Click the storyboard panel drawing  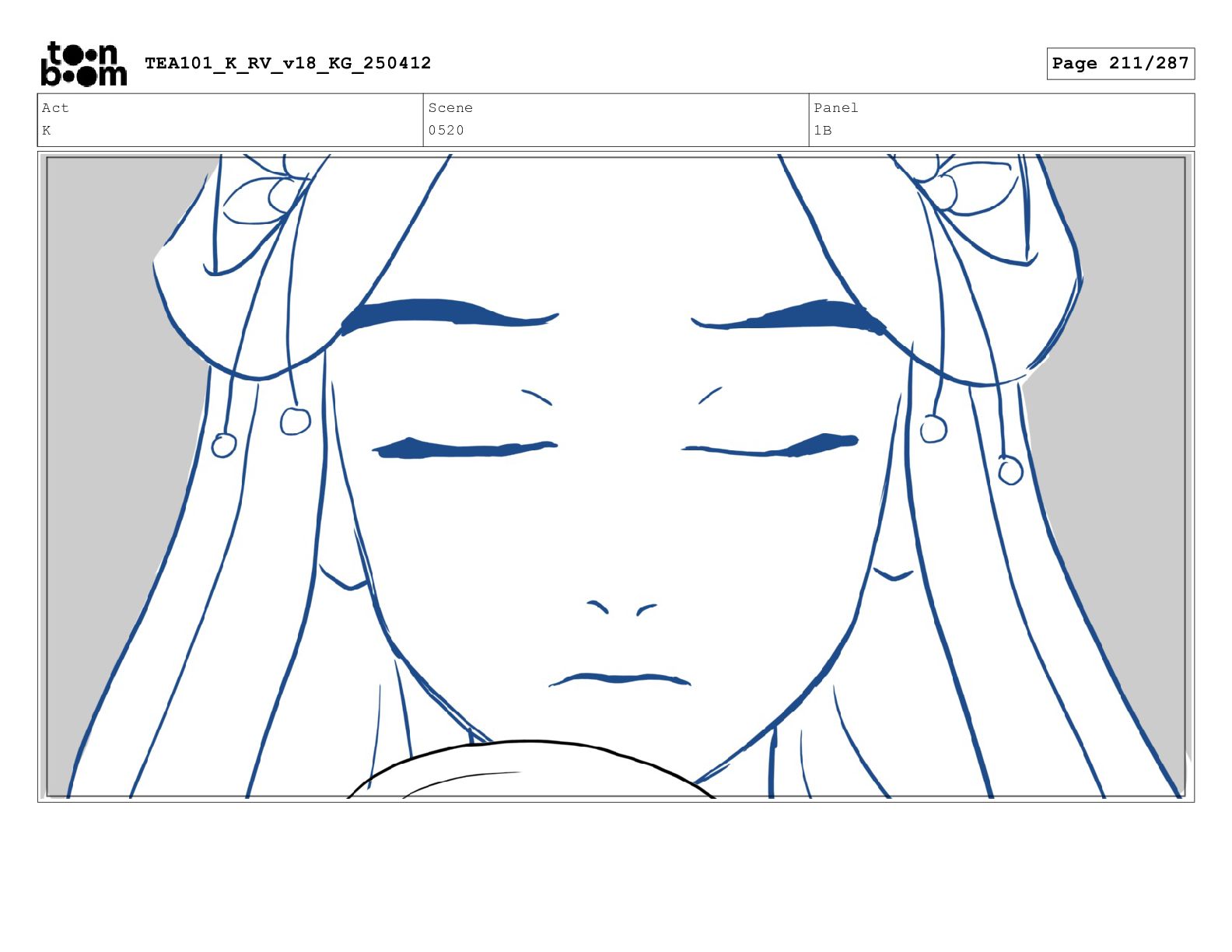(x=616, y=477)
